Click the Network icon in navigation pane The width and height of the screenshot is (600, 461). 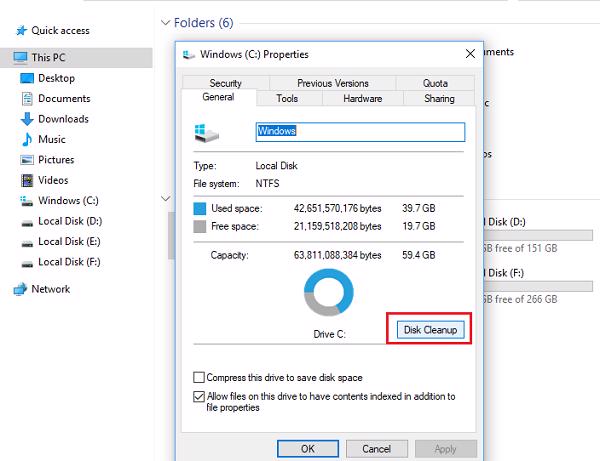(20, 289)
